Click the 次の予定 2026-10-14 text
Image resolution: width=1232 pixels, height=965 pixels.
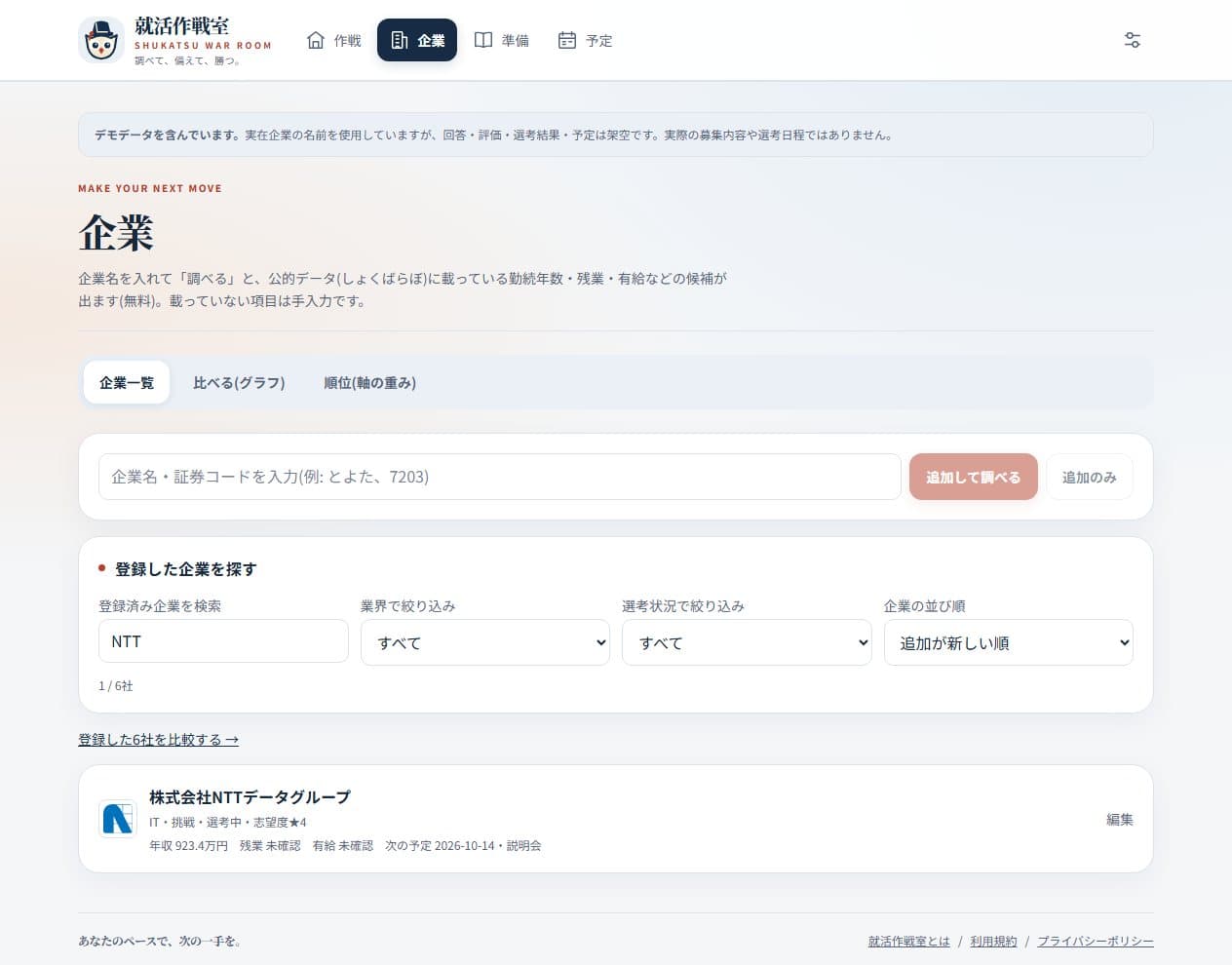463,846
